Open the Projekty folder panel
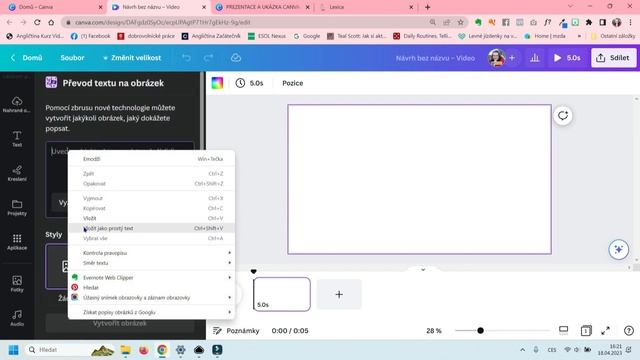 pos(17,207)
